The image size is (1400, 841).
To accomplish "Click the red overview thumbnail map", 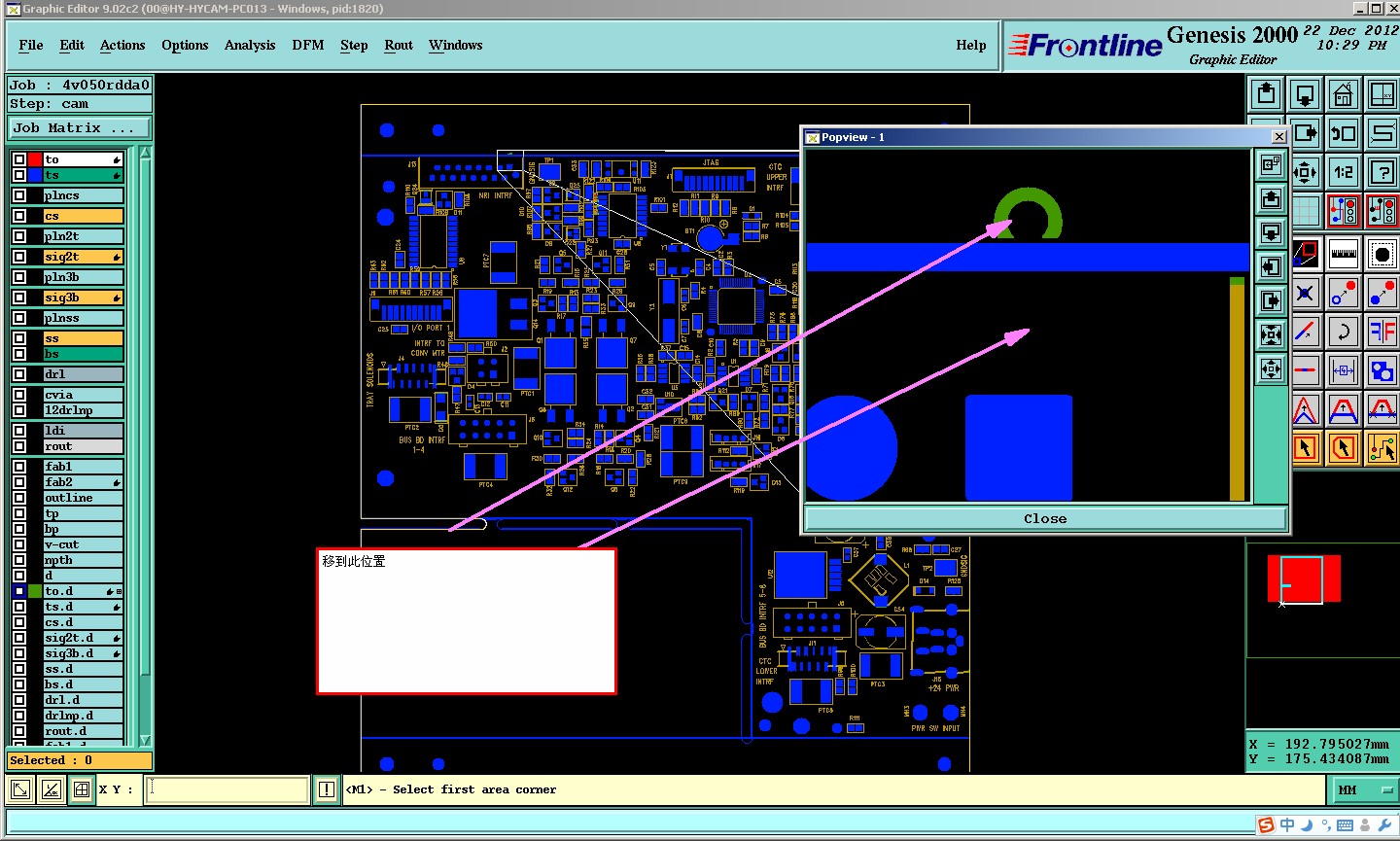I will pyautogui.click(x=1304, y=579).
